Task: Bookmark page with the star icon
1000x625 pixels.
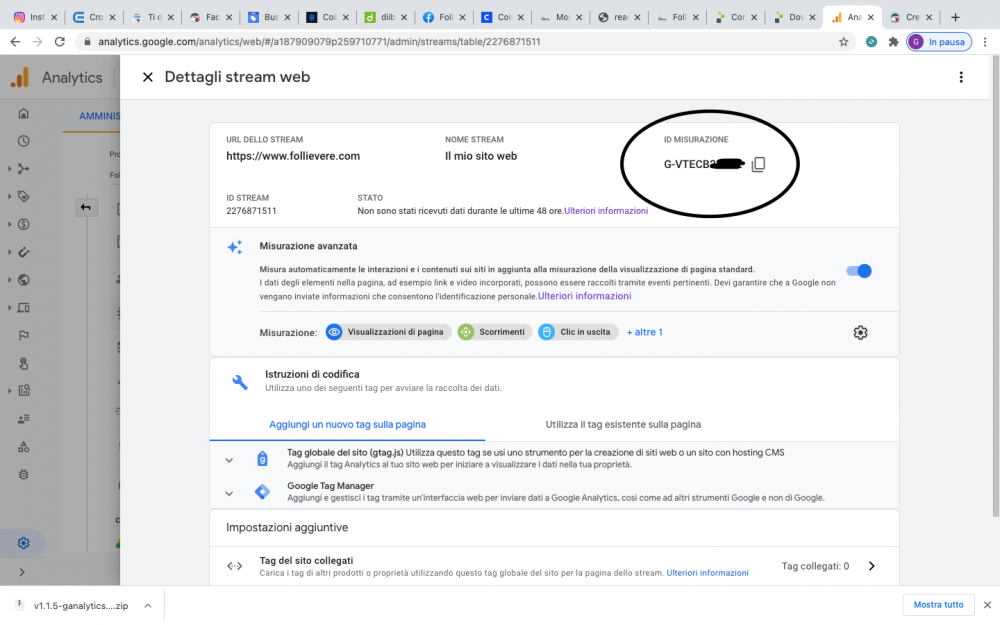Action: click(x=844, y=41)
